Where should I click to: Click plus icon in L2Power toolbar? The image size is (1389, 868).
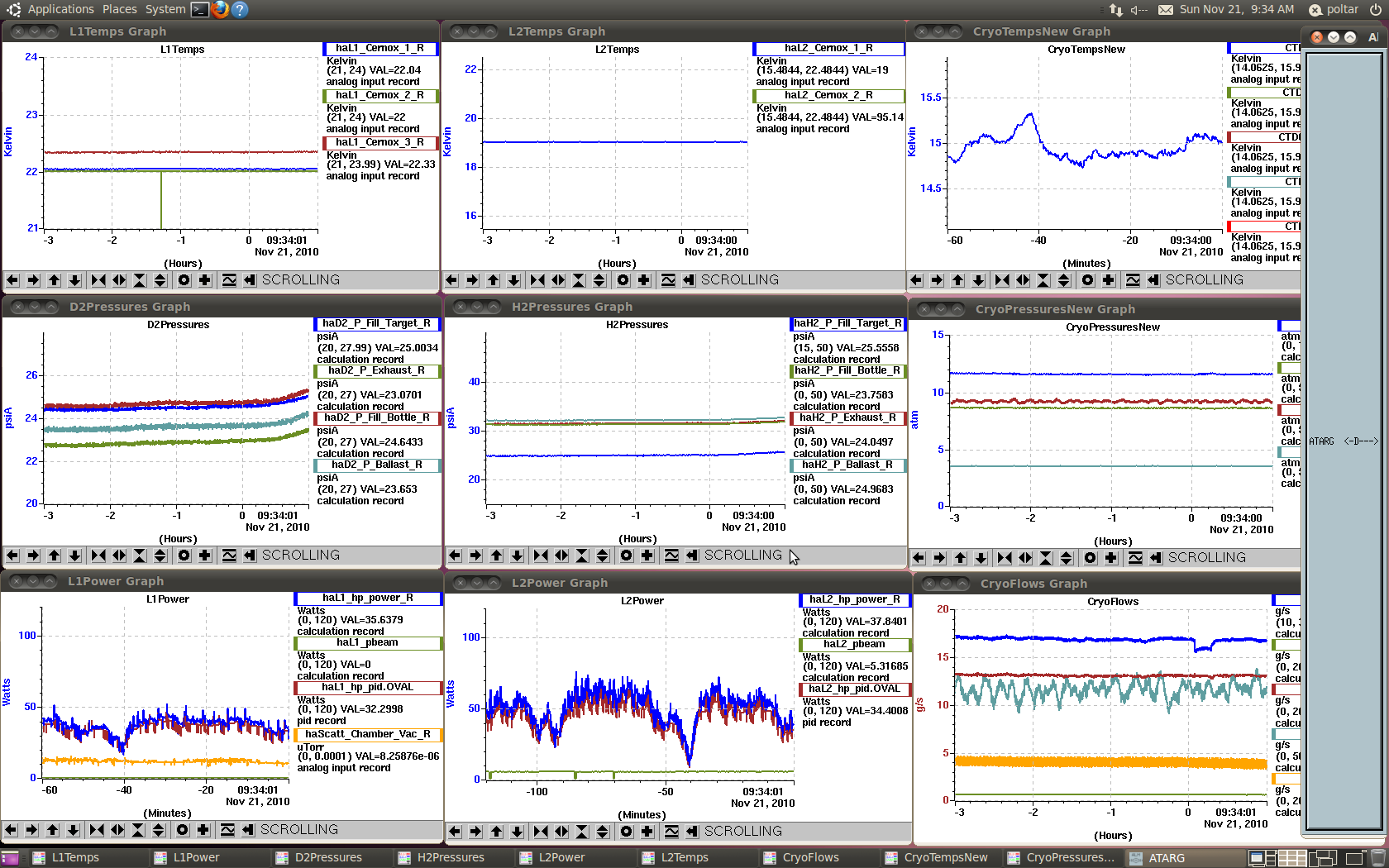(x=647, y=832)
